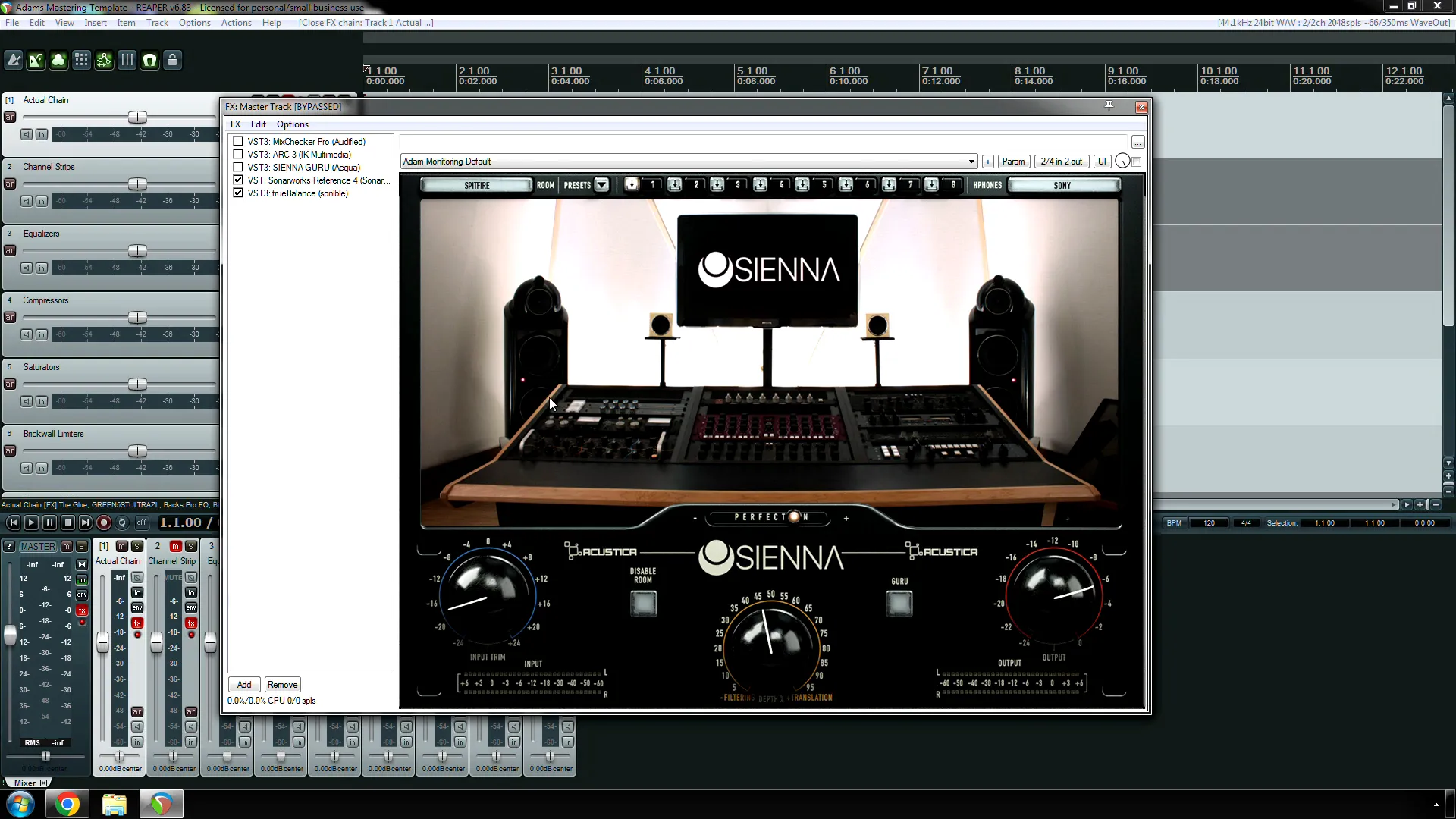Click SIENNA save-to-preset-slot 4 icon
The image size is (1456, 819).
pos(760,184)
